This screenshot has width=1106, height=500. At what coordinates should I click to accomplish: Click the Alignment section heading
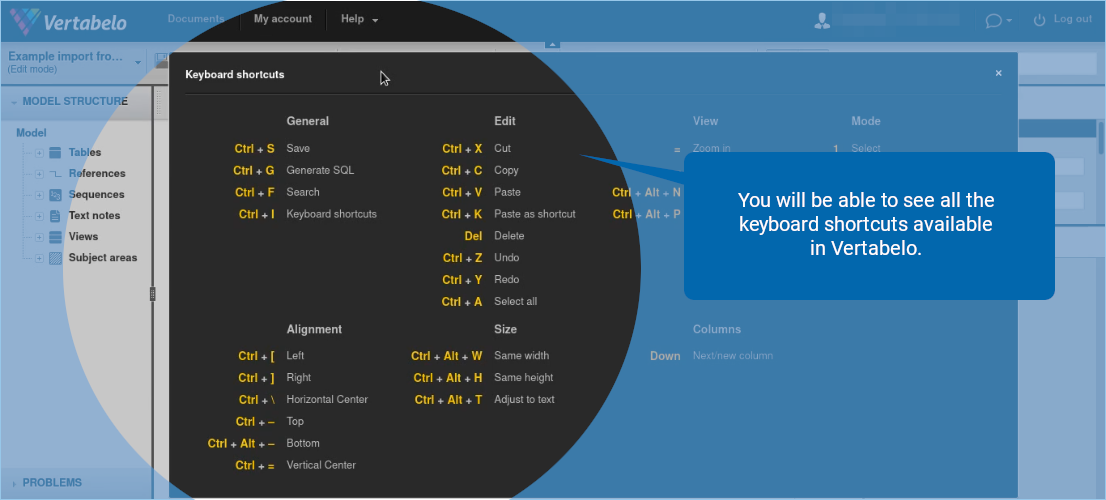[x=314, y=329]
